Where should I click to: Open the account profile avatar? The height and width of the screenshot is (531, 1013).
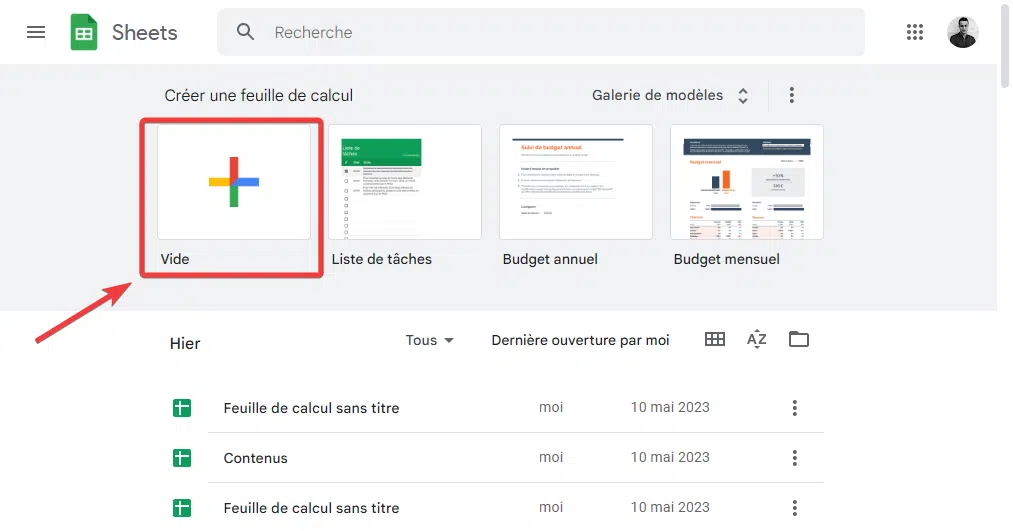pyautogui.click(x=963, y=32)
